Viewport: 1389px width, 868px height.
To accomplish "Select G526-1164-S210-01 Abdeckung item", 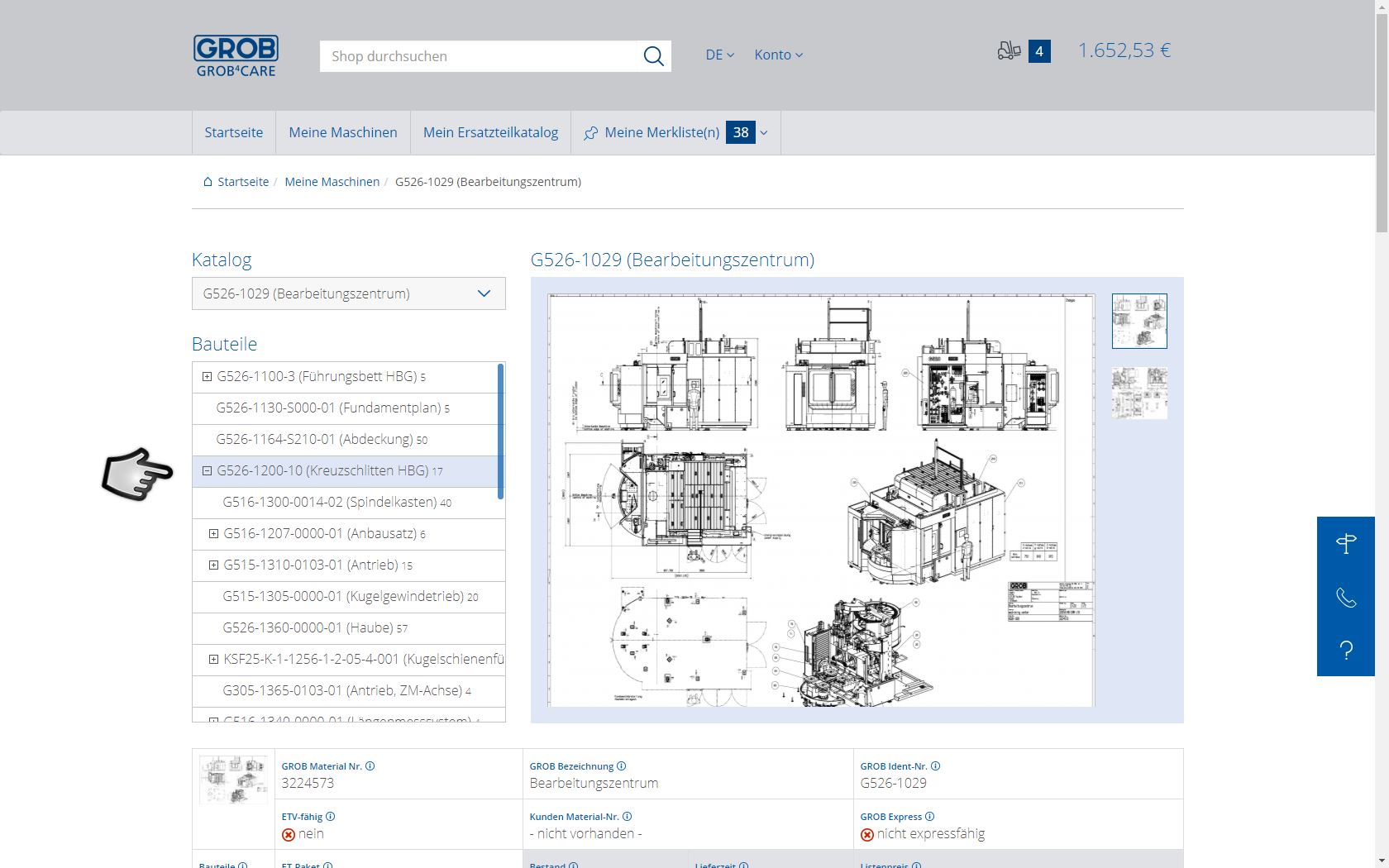I will coord(348,440).
